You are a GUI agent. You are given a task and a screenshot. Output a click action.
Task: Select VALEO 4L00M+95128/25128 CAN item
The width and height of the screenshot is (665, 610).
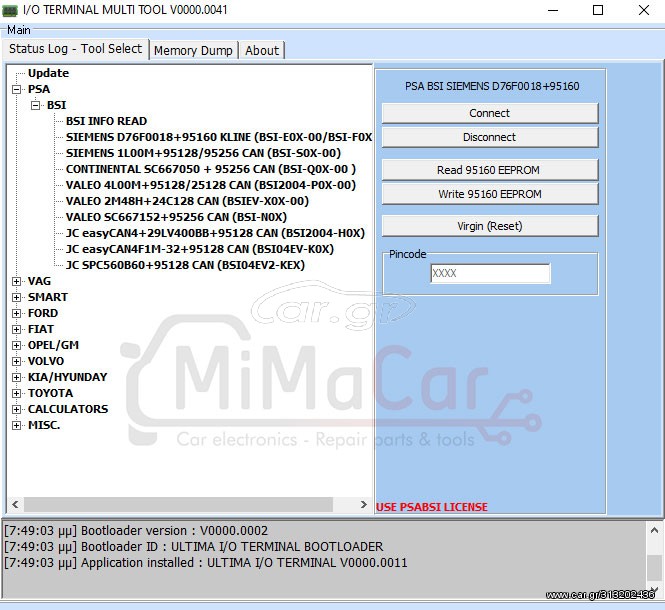211,185
